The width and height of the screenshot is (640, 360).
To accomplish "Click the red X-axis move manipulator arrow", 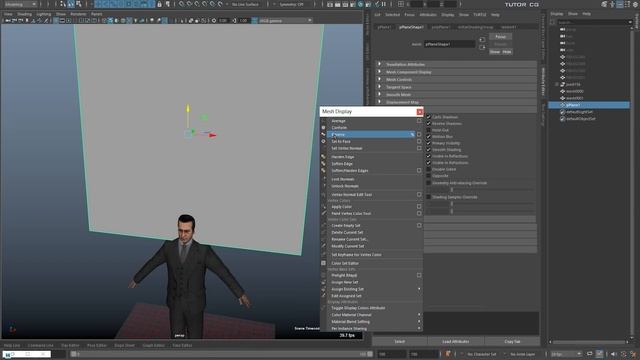I will pyautogui.click(x=213, y=135).
